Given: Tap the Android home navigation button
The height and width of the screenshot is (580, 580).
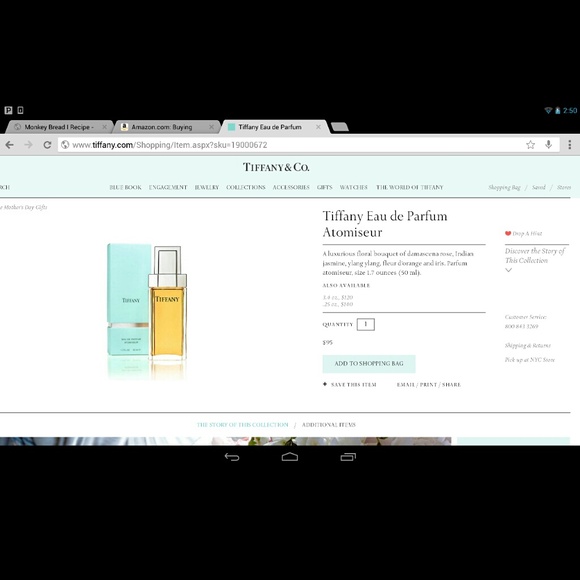Looking at the screenshot, I should click(290, 457).
